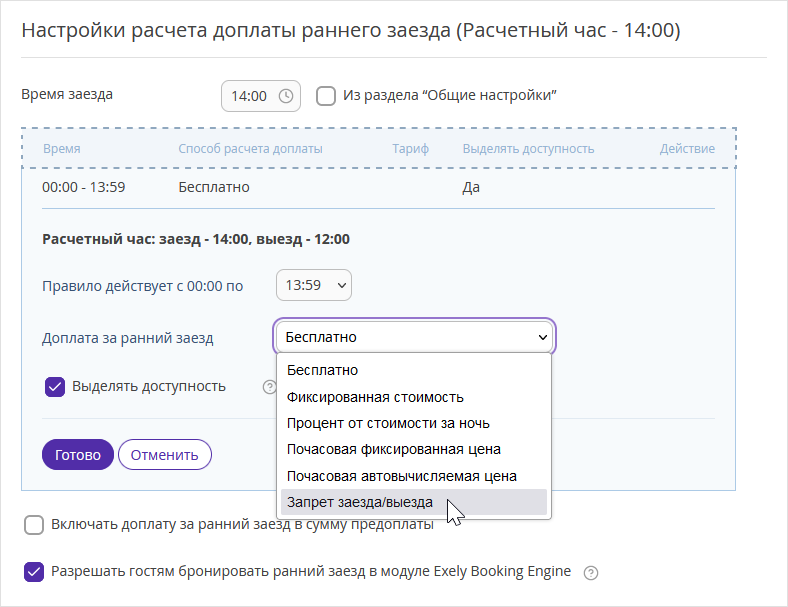Click the clock icon in check-in time field
The height and width of the screenshot is (607, 788).
tap(286, 96)
